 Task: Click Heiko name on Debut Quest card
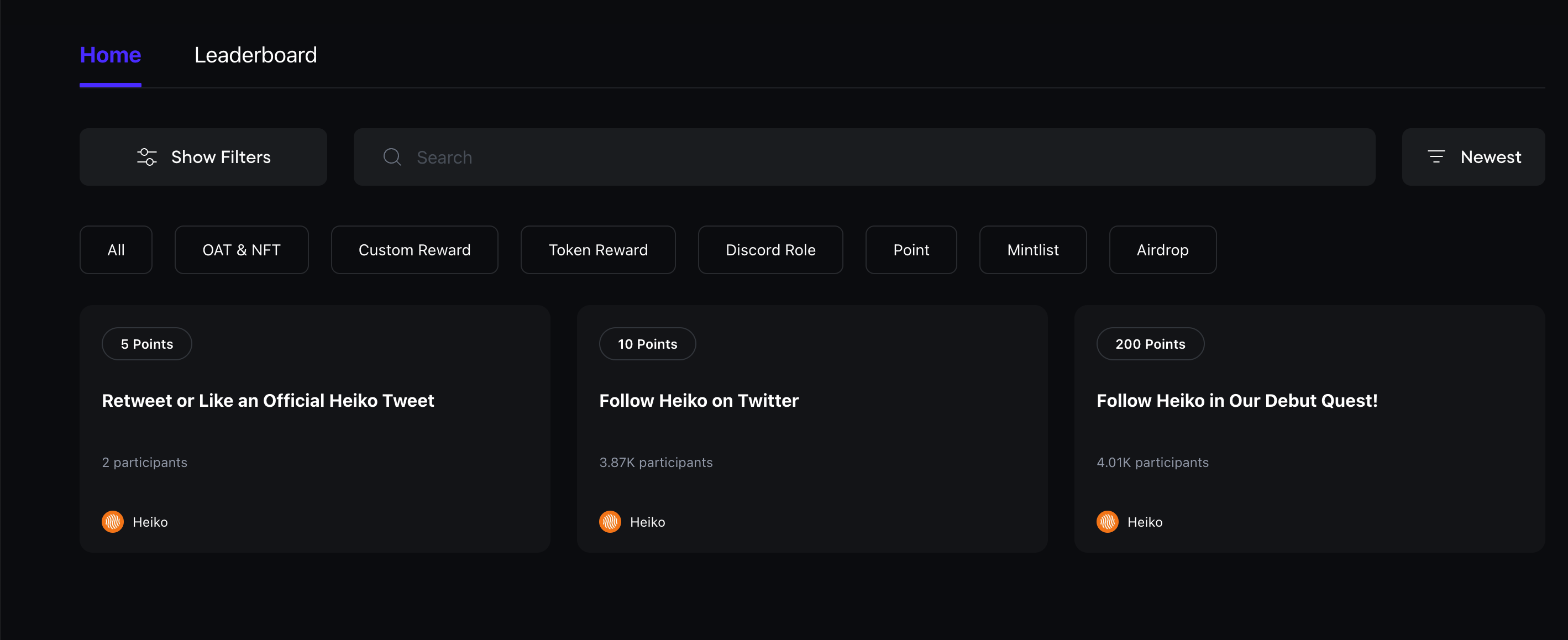point(1144,522)
